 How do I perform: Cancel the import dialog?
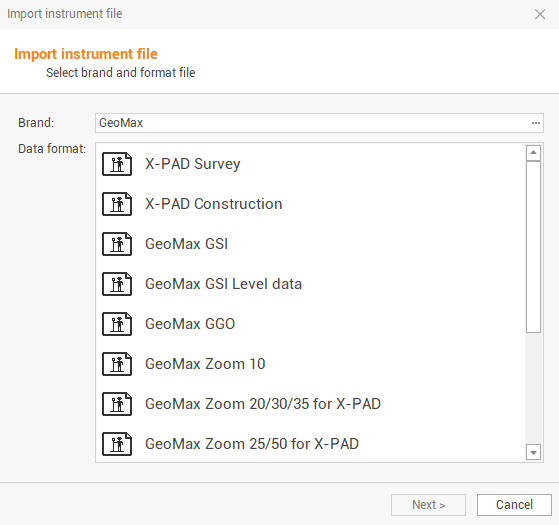pyautogui.click(x=514, y=505)
